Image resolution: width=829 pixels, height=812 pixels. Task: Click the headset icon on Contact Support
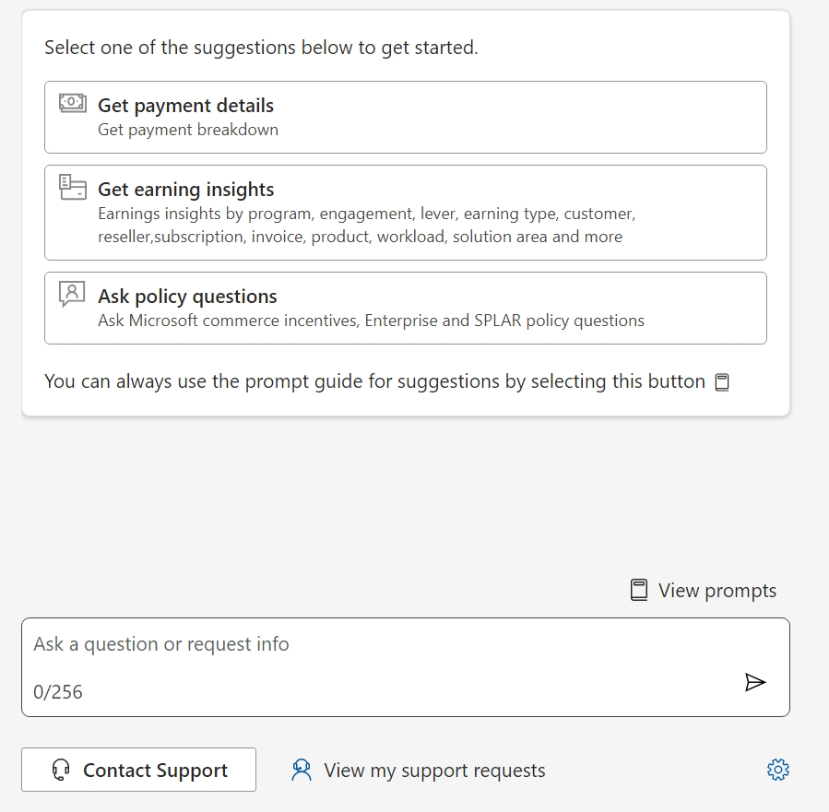point(60,770)
